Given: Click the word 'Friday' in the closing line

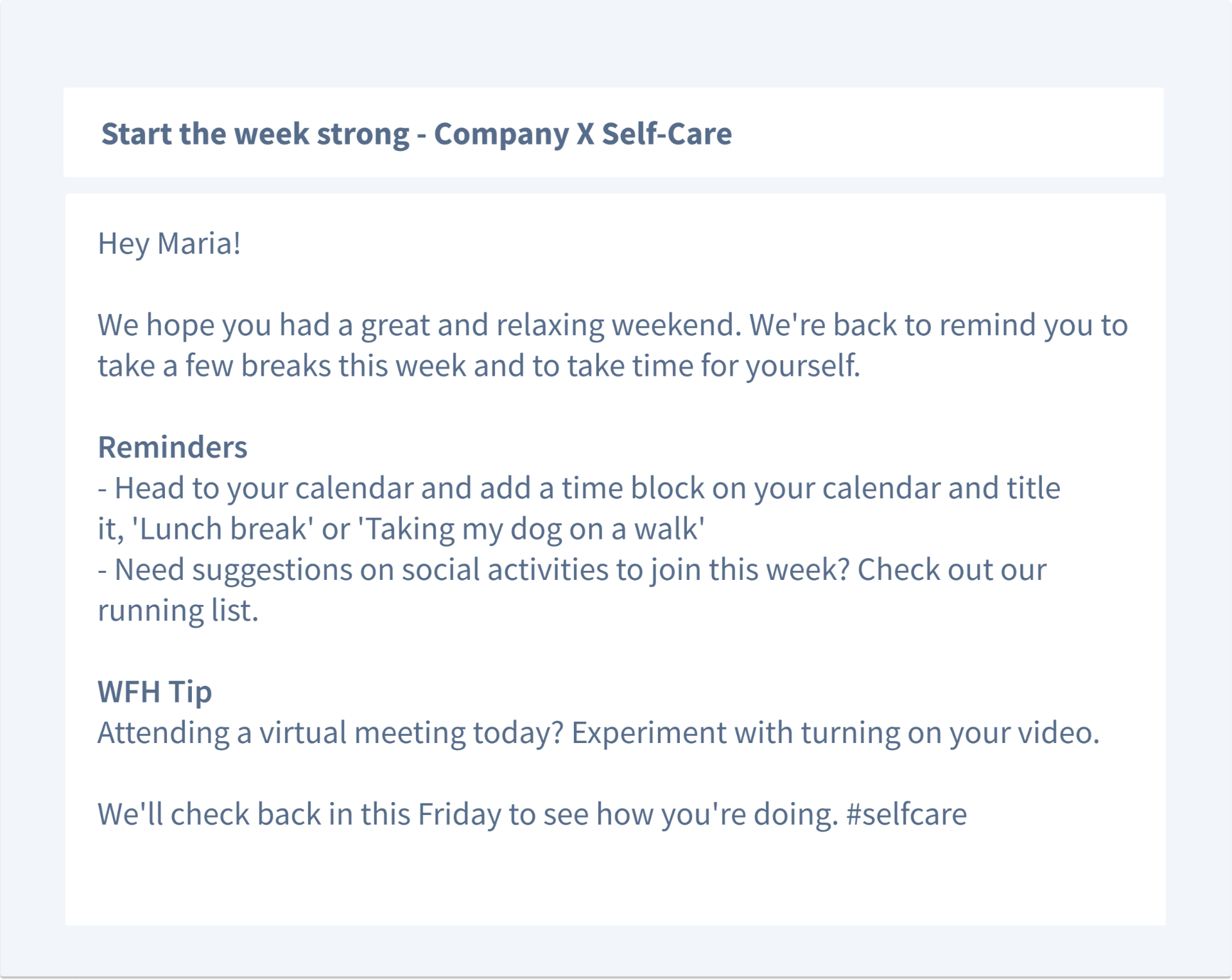Looking at the screenshot, I should click(459, 814).
